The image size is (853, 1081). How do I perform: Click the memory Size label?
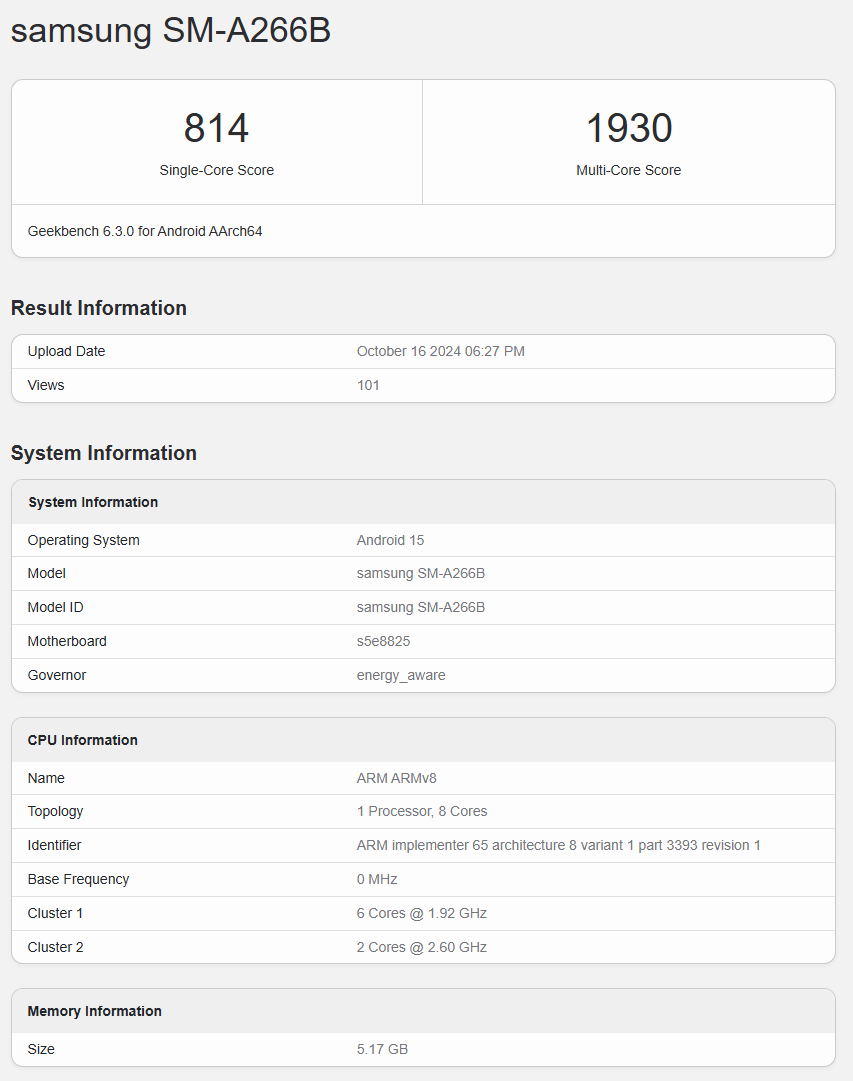pyautogui.click(x=41, y=1049)
